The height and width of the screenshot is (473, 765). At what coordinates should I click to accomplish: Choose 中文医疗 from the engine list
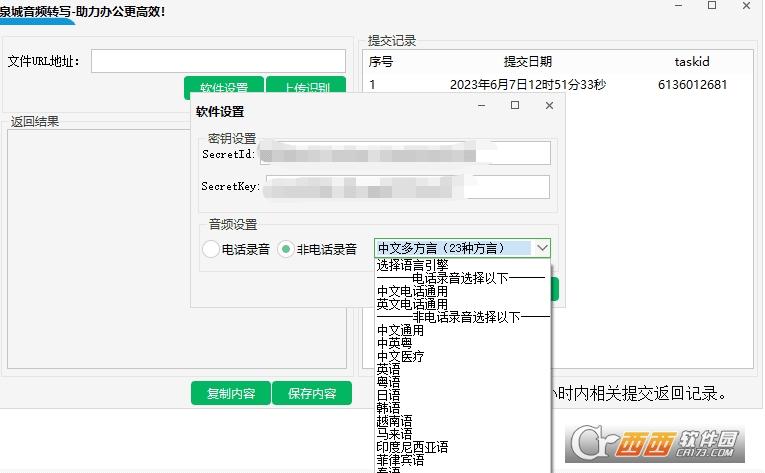pyautogui.click(x=401, y=356)
